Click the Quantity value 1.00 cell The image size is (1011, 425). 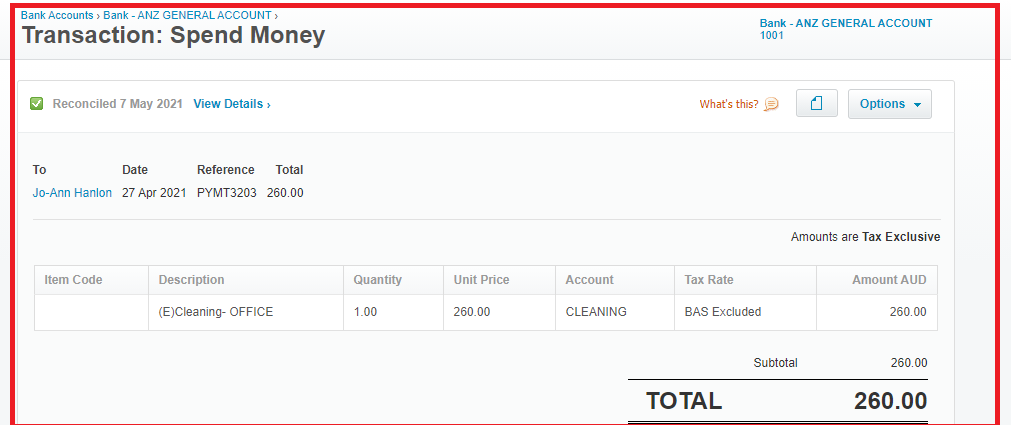coord(393,312)
